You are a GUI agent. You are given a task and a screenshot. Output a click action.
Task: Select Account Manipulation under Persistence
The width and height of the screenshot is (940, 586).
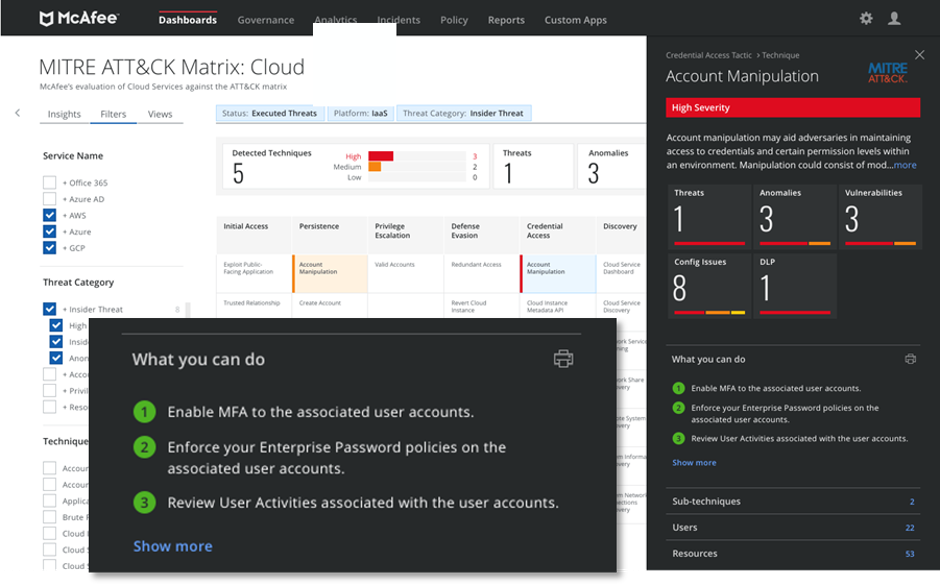(330, 274)
